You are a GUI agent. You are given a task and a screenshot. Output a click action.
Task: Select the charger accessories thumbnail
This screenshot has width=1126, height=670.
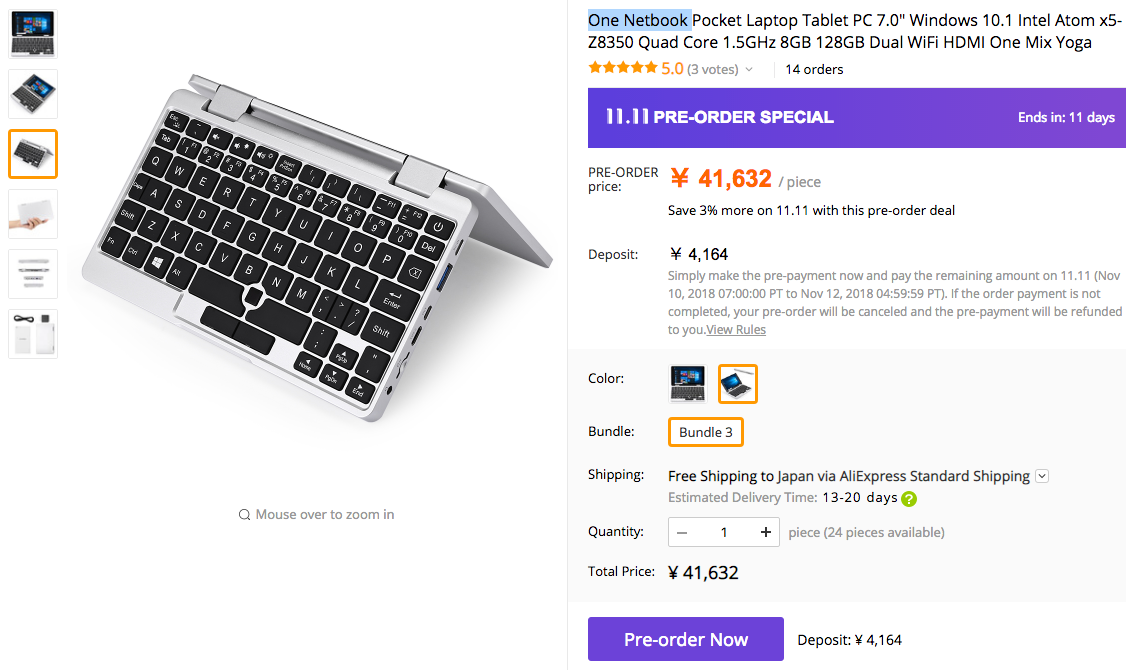pos(33,333)
